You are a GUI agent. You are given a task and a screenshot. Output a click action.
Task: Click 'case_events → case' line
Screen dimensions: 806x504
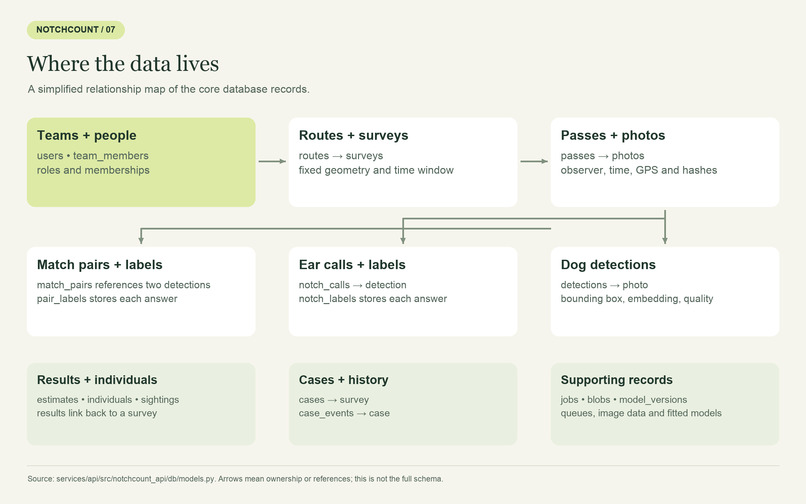pos(344,413)
